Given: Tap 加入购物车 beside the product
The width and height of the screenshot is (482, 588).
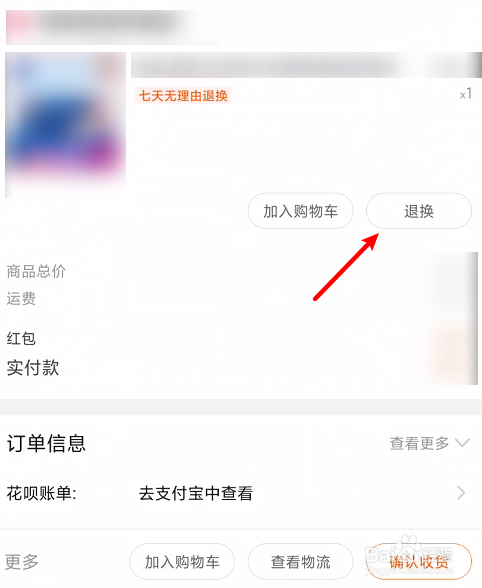Looking at the screenshot, I should pos(300,211).
